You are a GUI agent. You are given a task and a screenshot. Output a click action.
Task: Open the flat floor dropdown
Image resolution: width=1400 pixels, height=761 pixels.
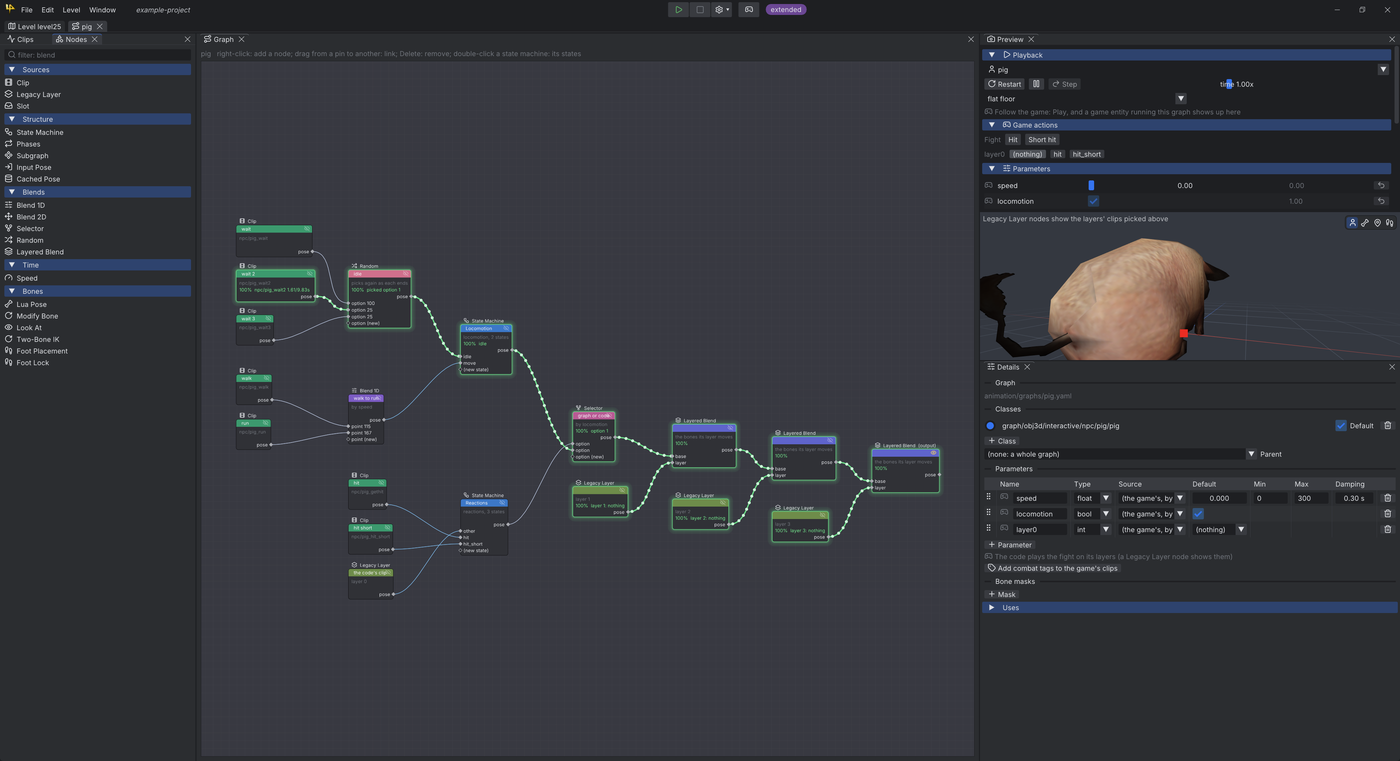[x=1180, y=99]
